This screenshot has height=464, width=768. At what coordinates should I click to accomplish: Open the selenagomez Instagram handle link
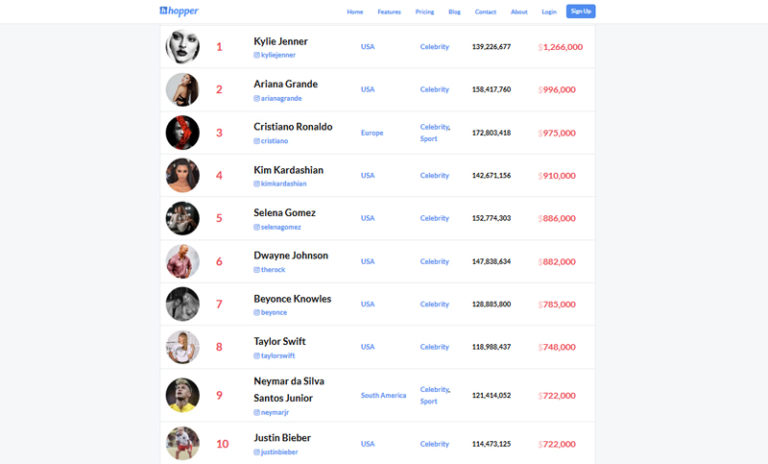(281, 227)
